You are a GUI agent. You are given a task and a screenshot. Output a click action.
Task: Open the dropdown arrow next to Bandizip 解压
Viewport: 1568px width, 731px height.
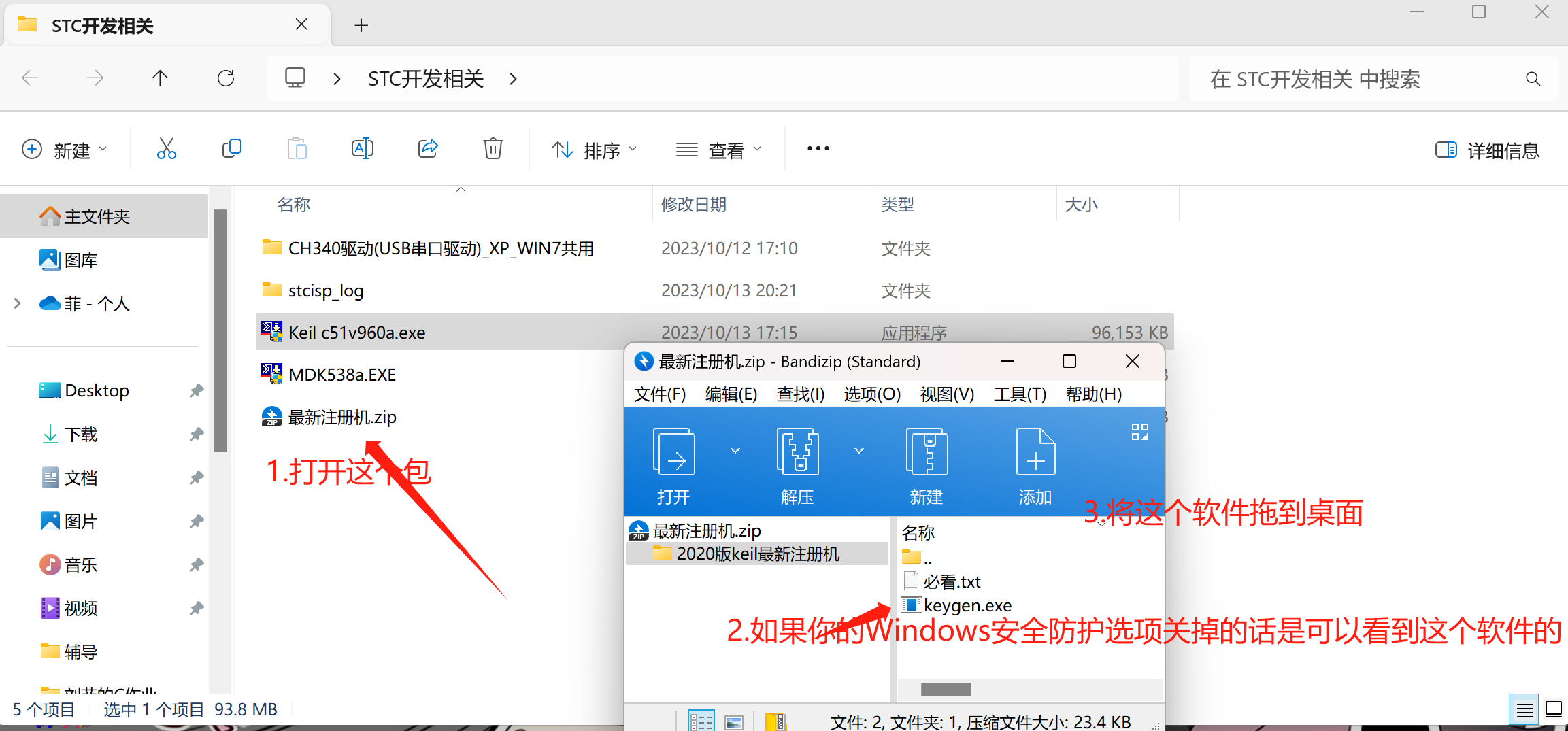859,451
